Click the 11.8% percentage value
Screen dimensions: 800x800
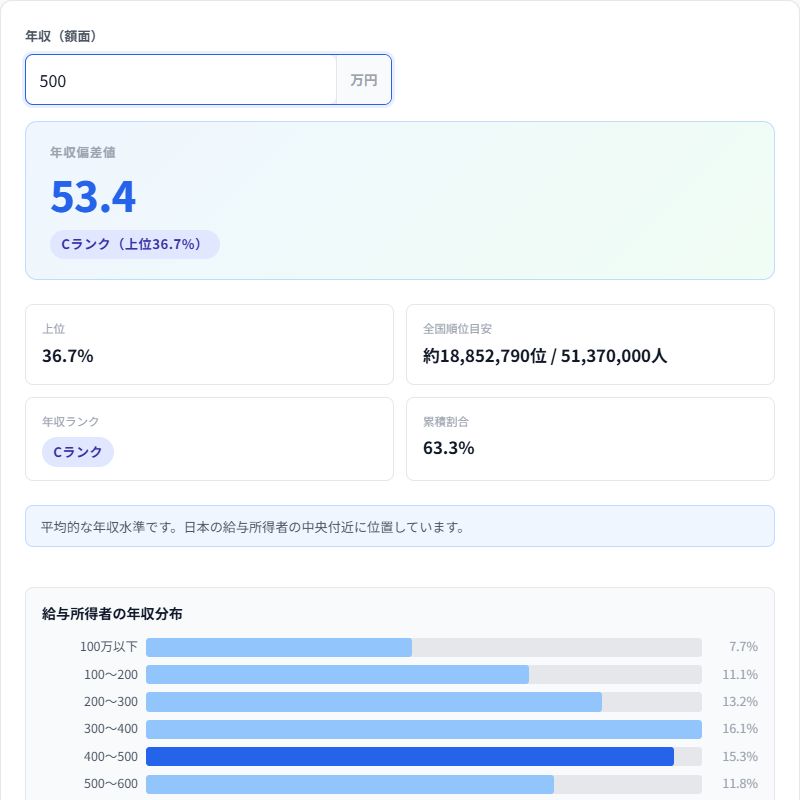click(x=740, y=783)
